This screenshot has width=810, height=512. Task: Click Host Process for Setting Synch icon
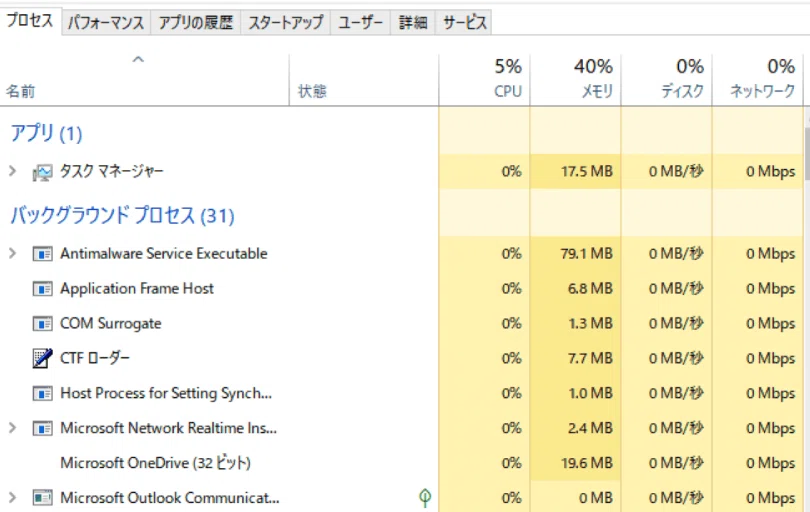(x=42, y=394)
